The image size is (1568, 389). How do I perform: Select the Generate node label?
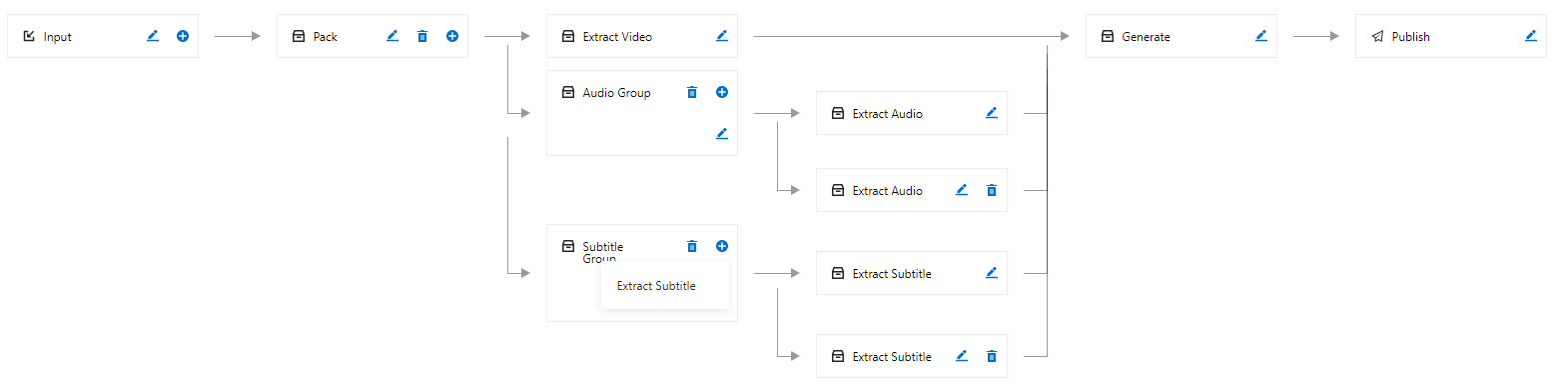[1146, 37]
